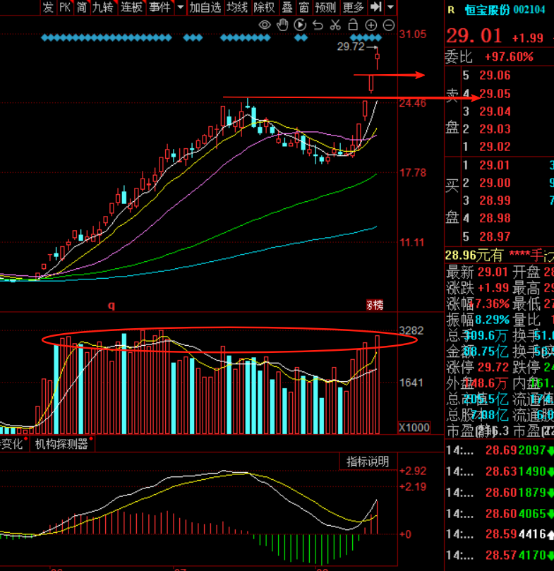The width and height of the screenshot is (554, 571).
Task: Click the red 榜 tag on chart bottom
Action: click(x=375, y=305)
